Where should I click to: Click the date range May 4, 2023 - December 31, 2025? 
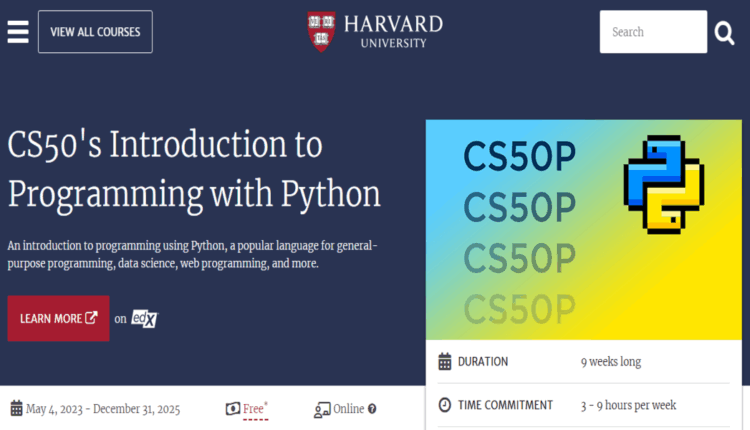pos(102,409)
